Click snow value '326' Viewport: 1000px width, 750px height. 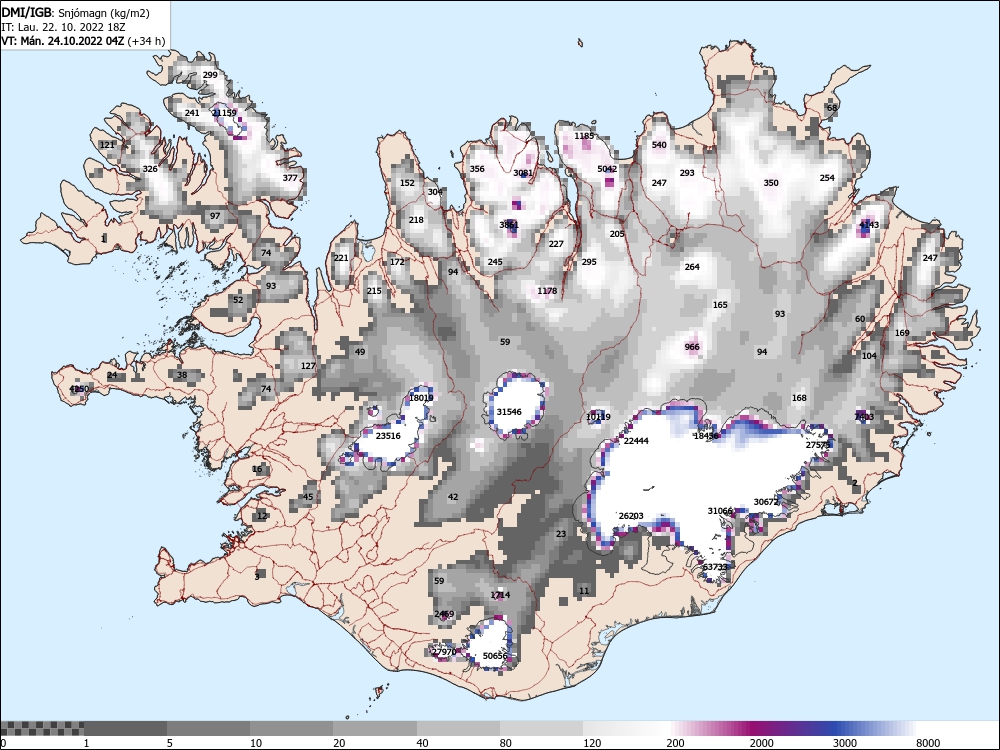(150, 169)
